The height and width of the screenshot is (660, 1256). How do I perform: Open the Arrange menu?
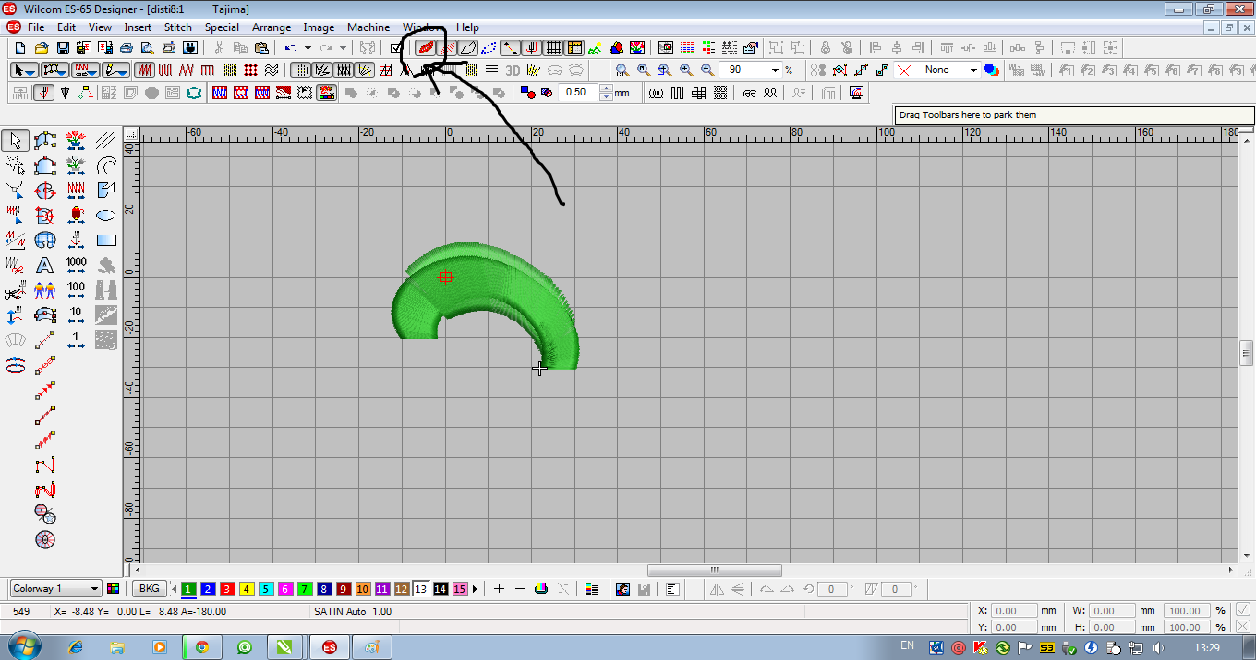tap(271, 27)
